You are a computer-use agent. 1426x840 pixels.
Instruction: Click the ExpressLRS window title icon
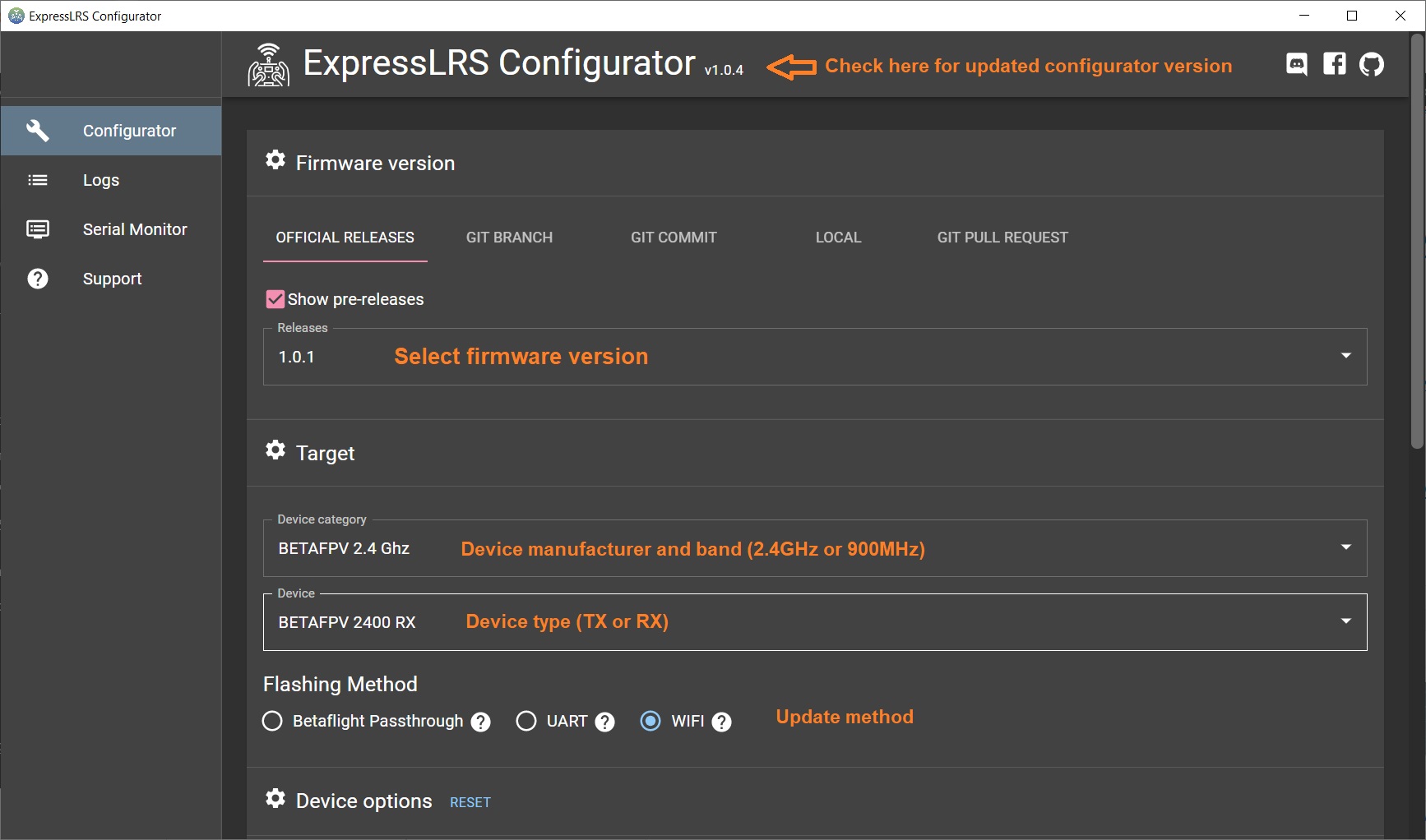(x=16, y=16)
